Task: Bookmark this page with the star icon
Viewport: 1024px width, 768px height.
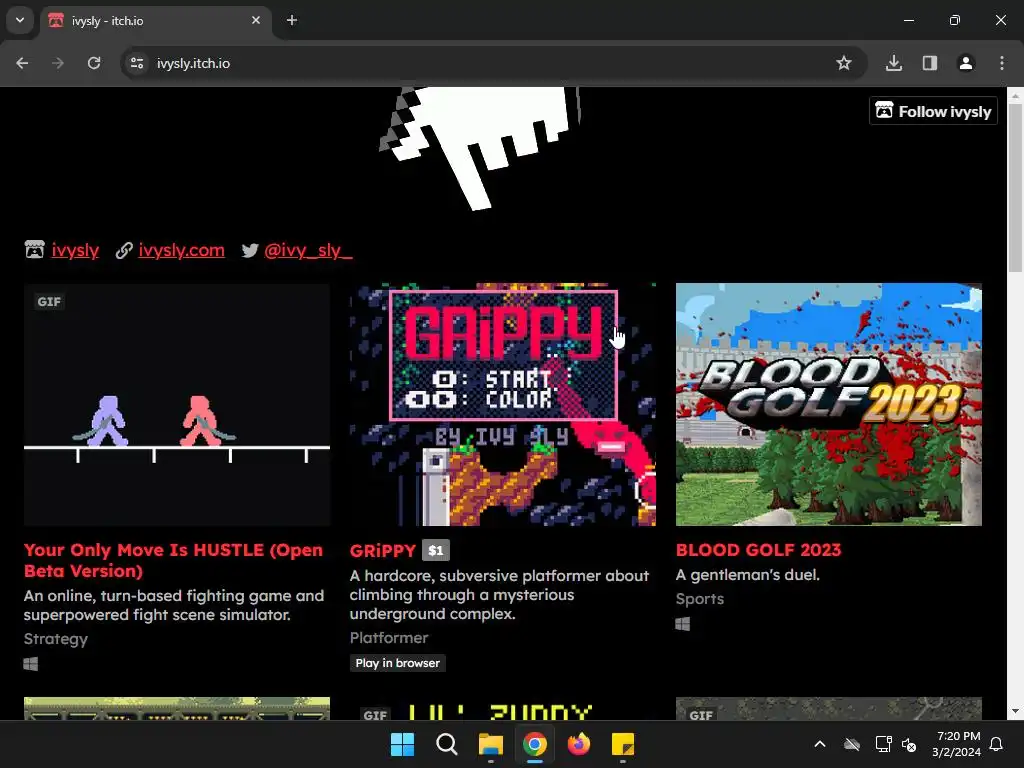Action: click(844, 63)
